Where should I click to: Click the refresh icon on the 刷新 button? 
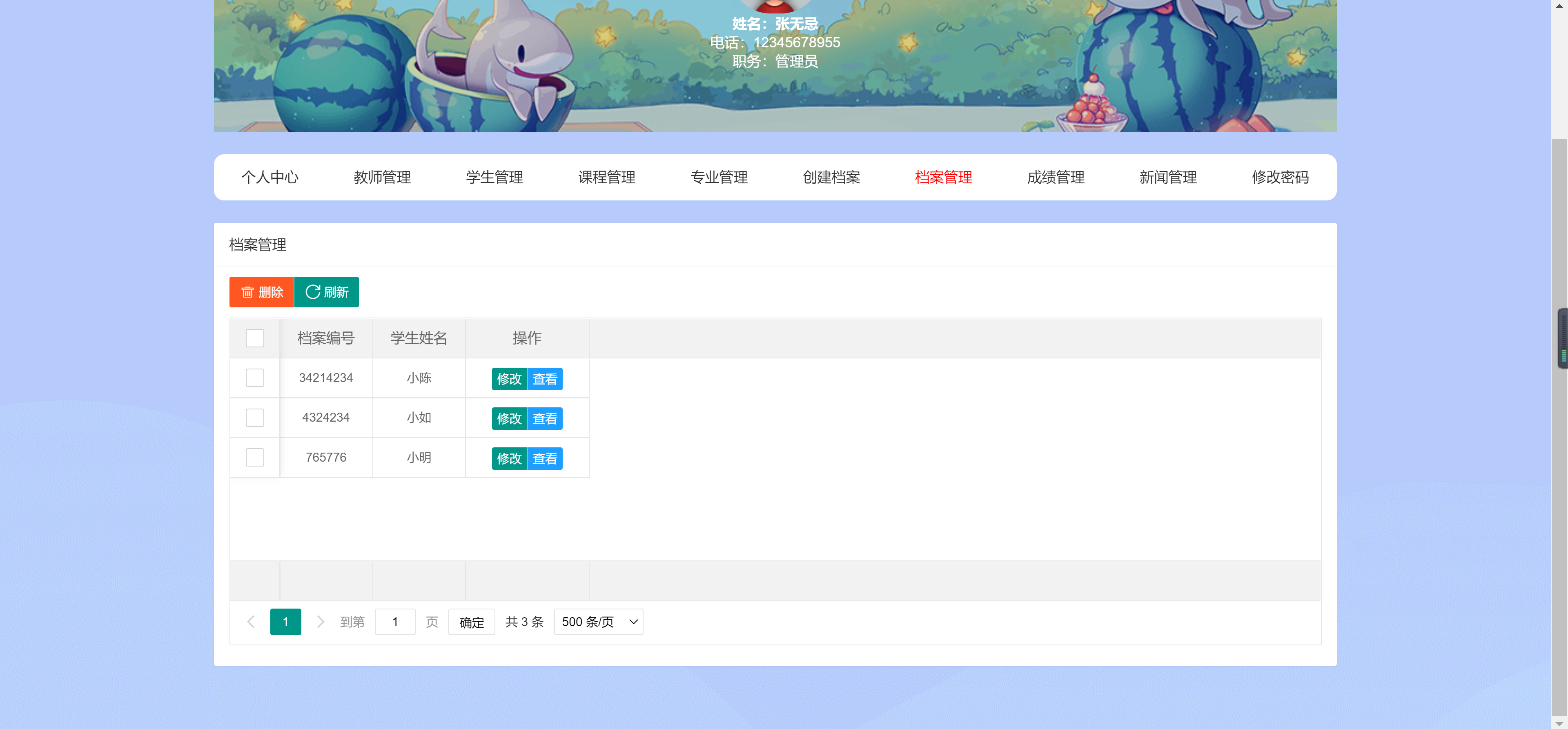coord(313,291)
